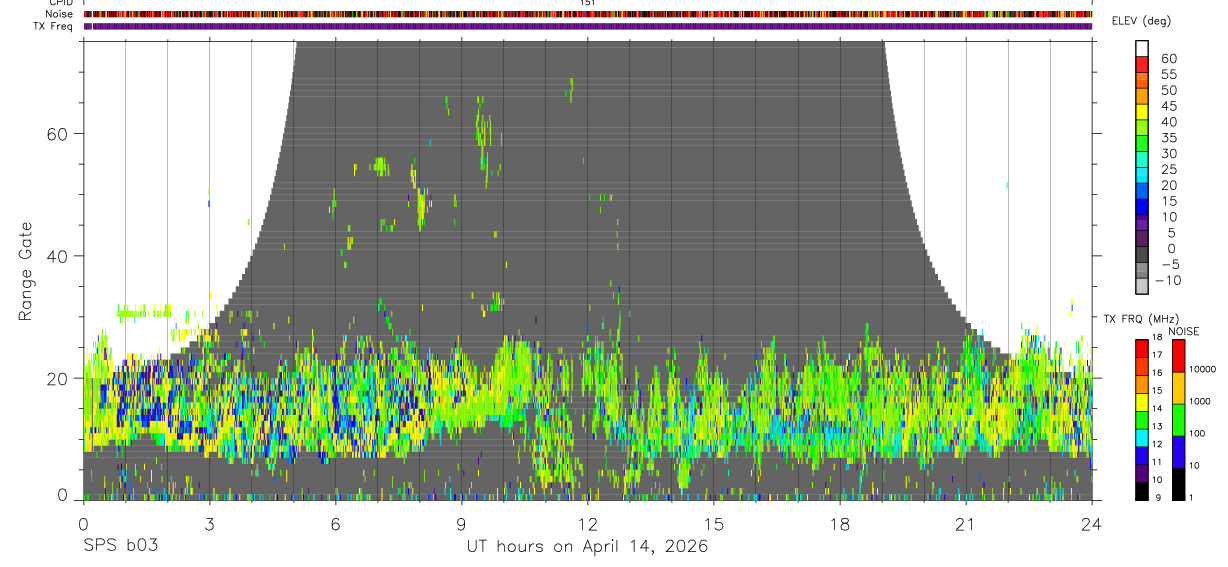Image resolution: width=1228 pixels, height=567 pixels.
Task: Click the 'NOISE' legend title above color bar
Action: coord(1183,332)
